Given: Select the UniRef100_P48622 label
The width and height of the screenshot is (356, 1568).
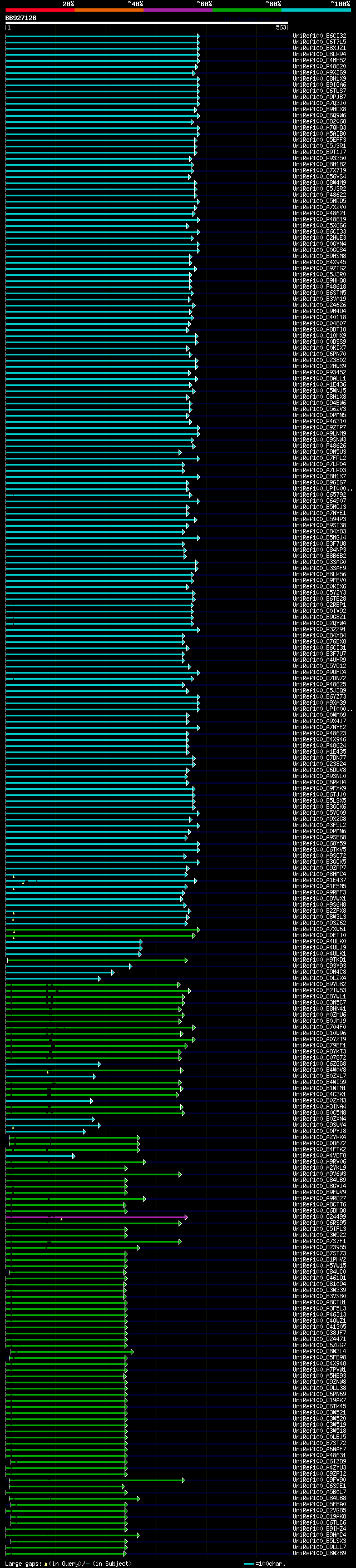Looking at the screenshot, I should (319, 195).
